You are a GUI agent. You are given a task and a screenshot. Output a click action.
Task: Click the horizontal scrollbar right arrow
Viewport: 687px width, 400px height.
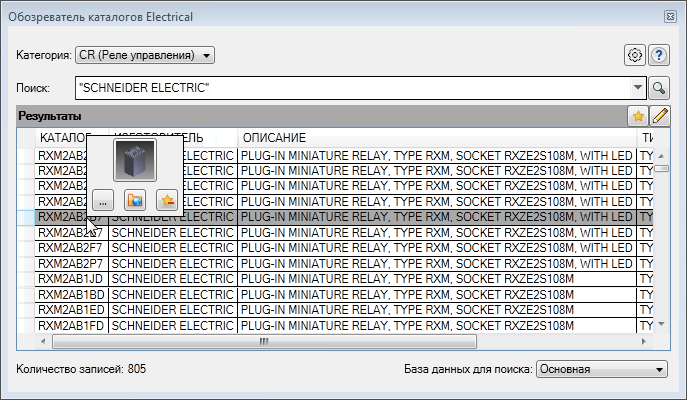click(644, 341)
